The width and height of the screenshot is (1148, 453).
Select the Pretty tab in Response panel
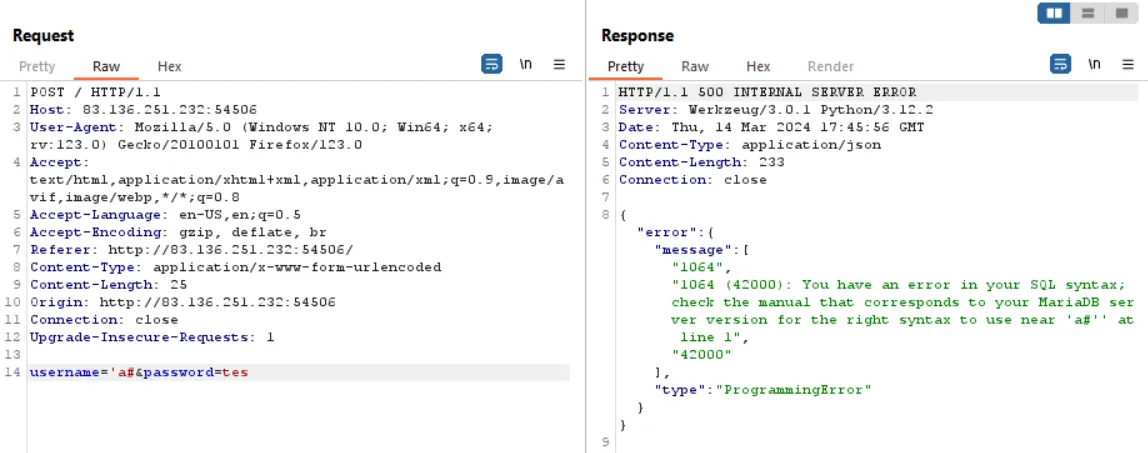626,67
